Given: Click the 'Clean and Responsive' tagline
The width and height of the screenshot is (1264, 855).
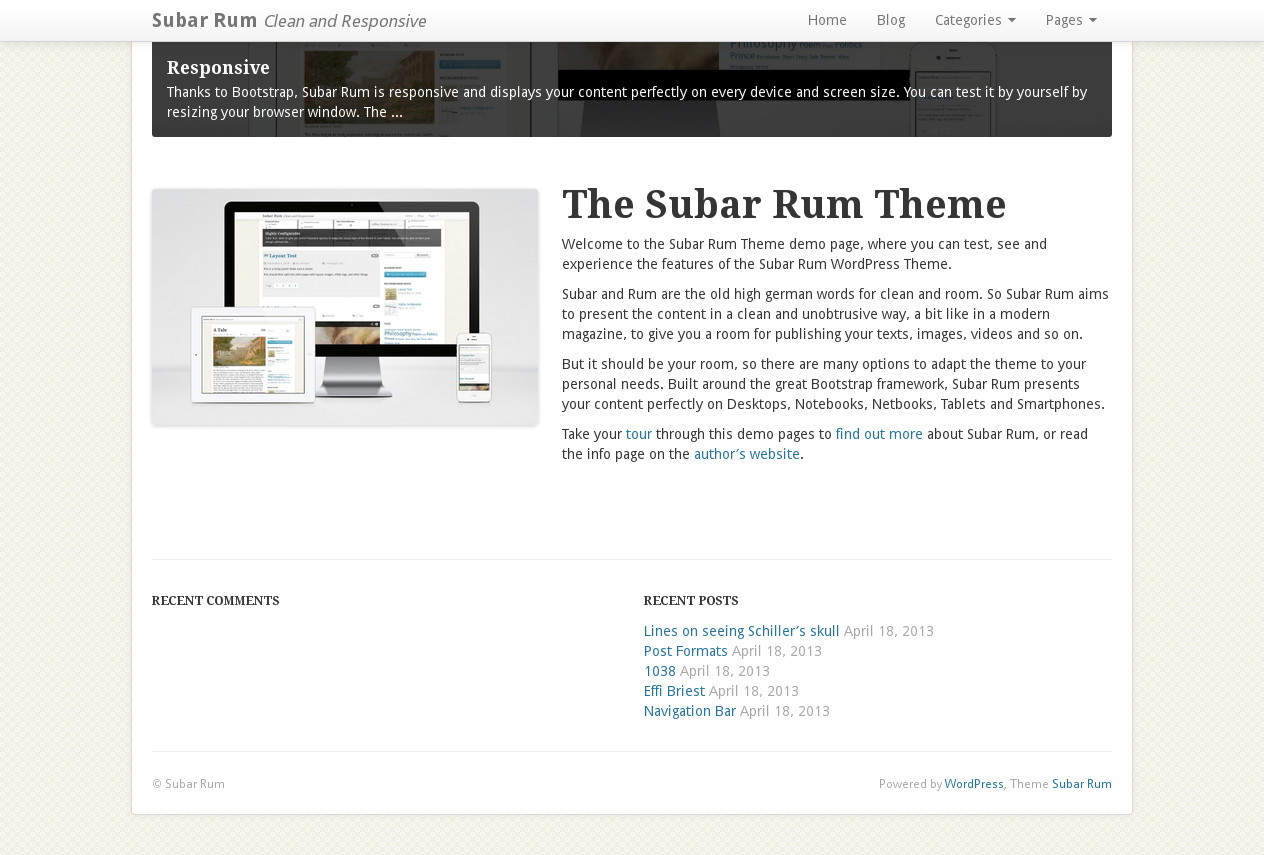Looking at the screenshot, I should [345, 21].
